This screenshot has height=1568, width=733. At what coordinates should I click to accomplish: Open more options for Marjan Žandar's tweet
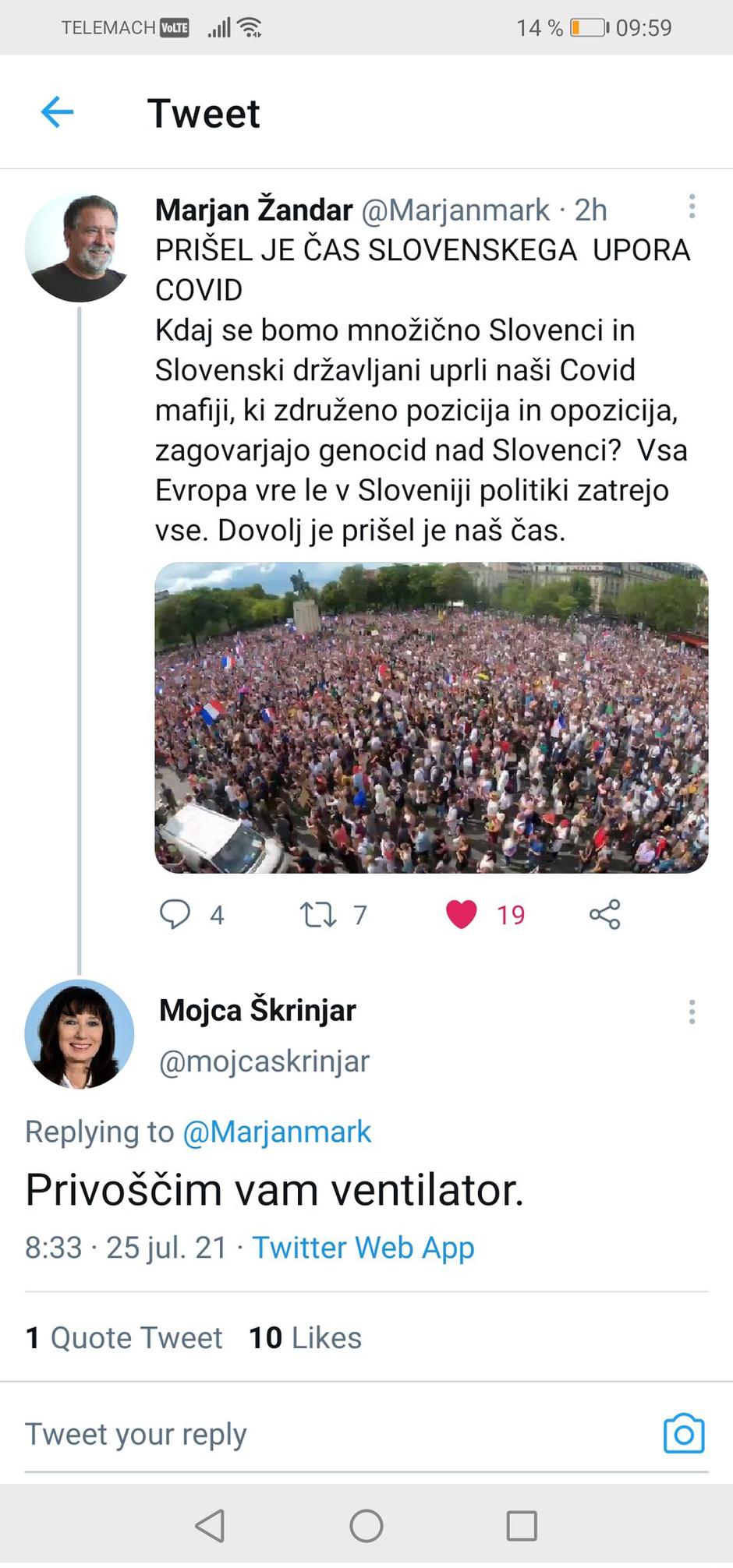(x=692, y=207)
